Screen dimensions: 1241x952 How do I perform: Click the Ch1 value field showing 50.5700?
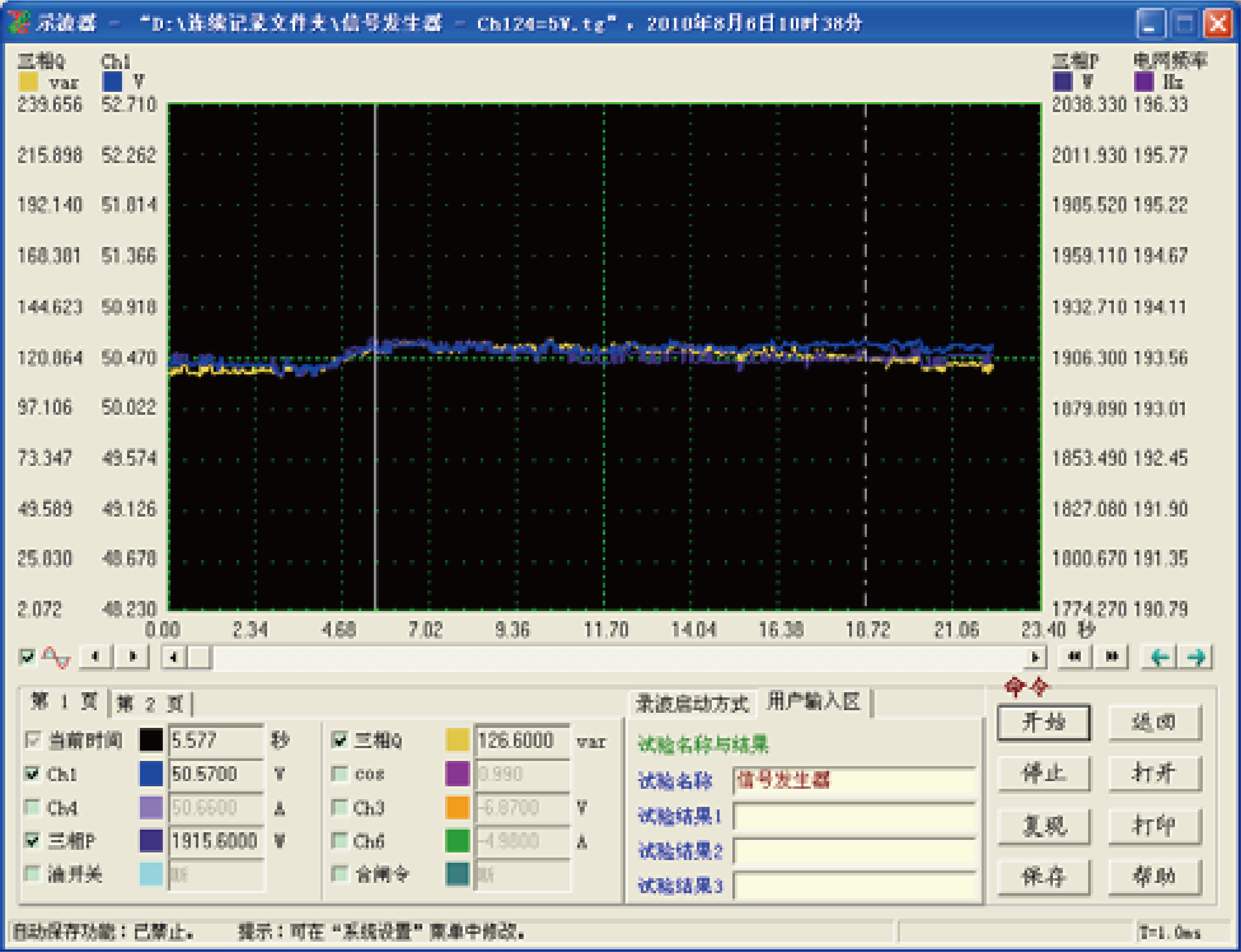pyautogui.click(x=216, y=774)
